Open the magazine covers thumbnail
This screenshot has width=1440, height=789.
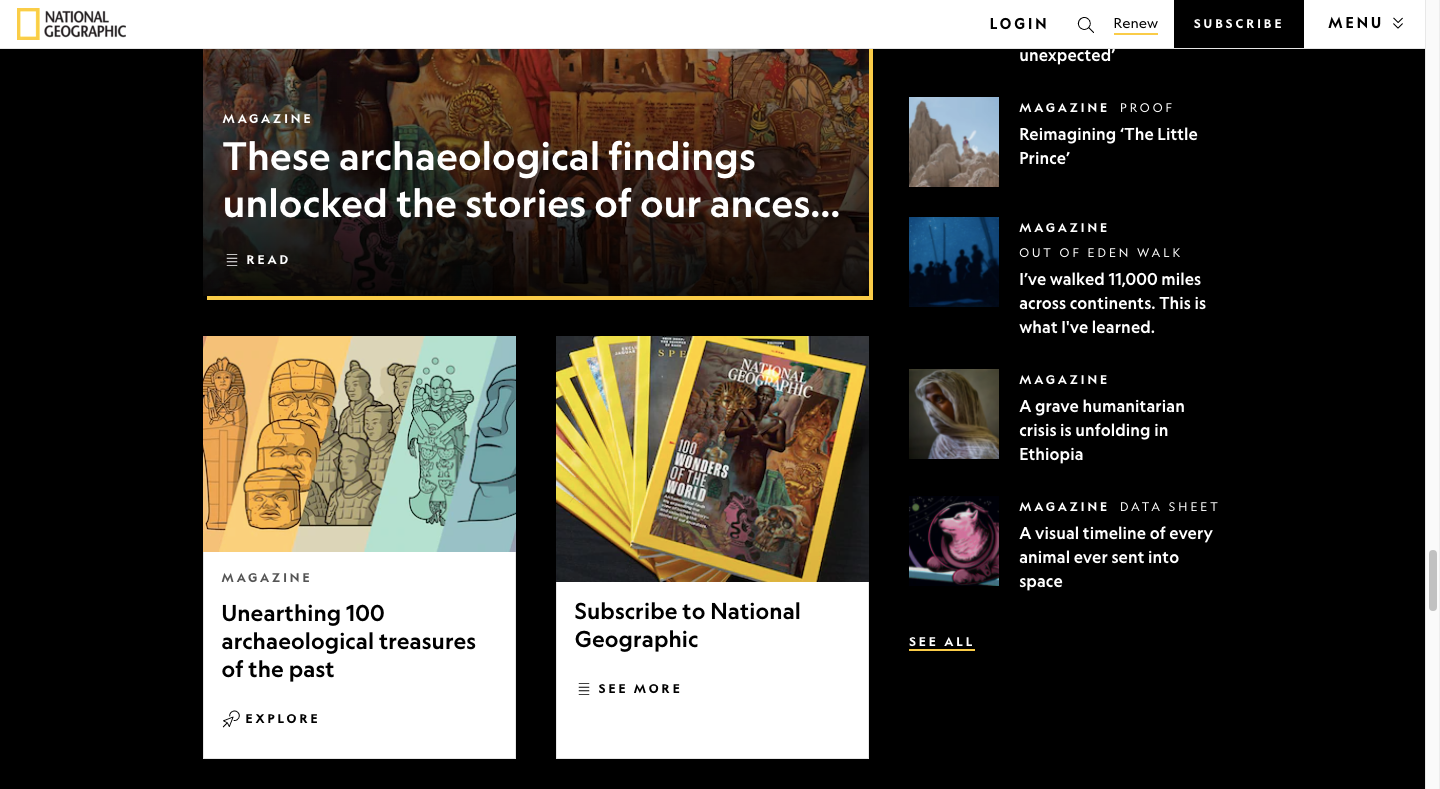pyautogui.click(x=712, y=459)
